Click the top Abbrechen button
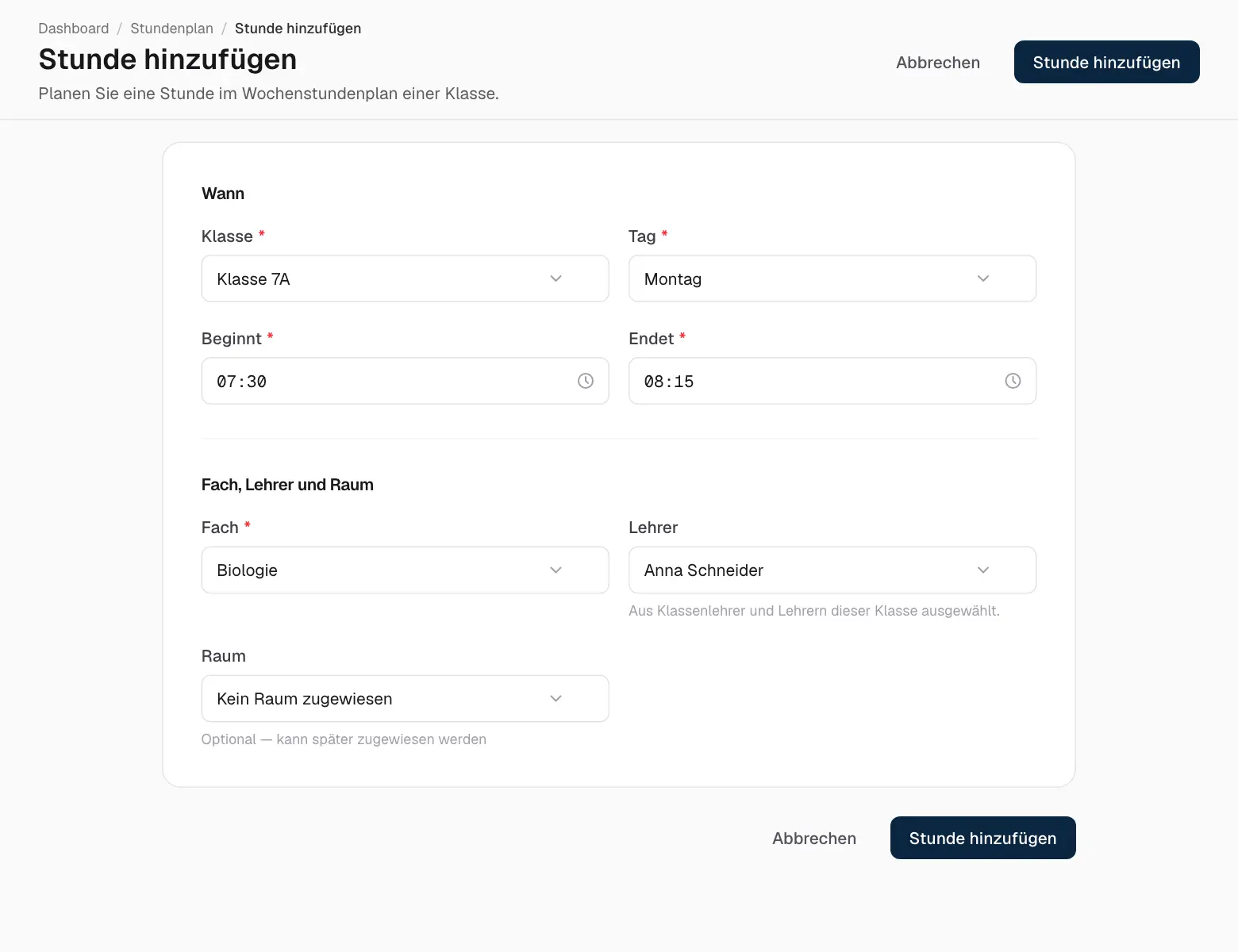Viewport: 1238px width, 952px height. point(938,62)
